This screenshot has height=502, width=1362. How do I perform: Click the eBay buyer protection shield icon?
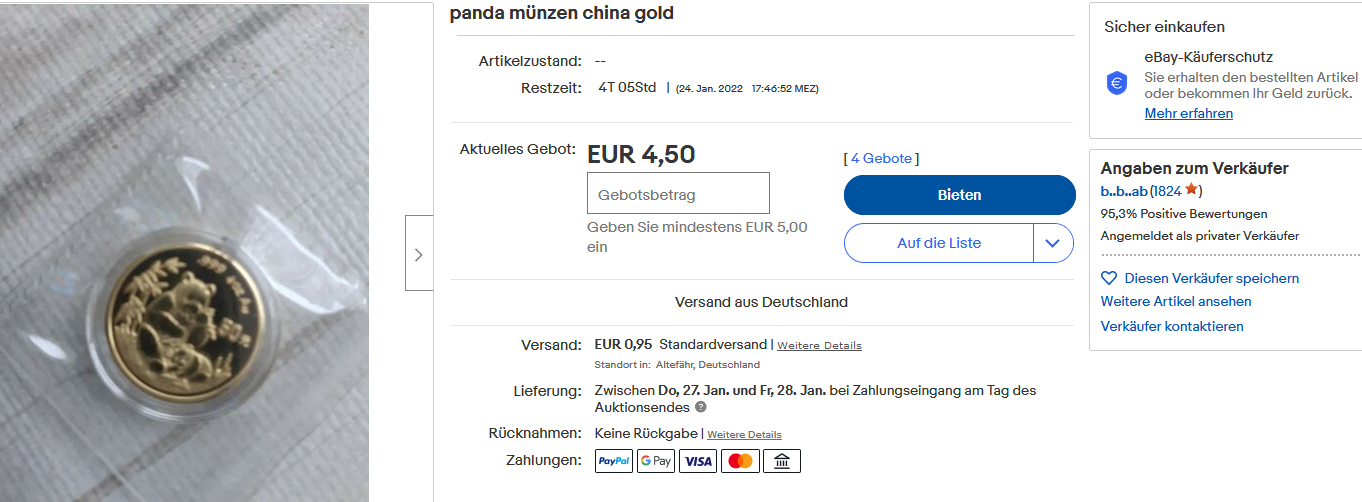tap(1117, 83)
